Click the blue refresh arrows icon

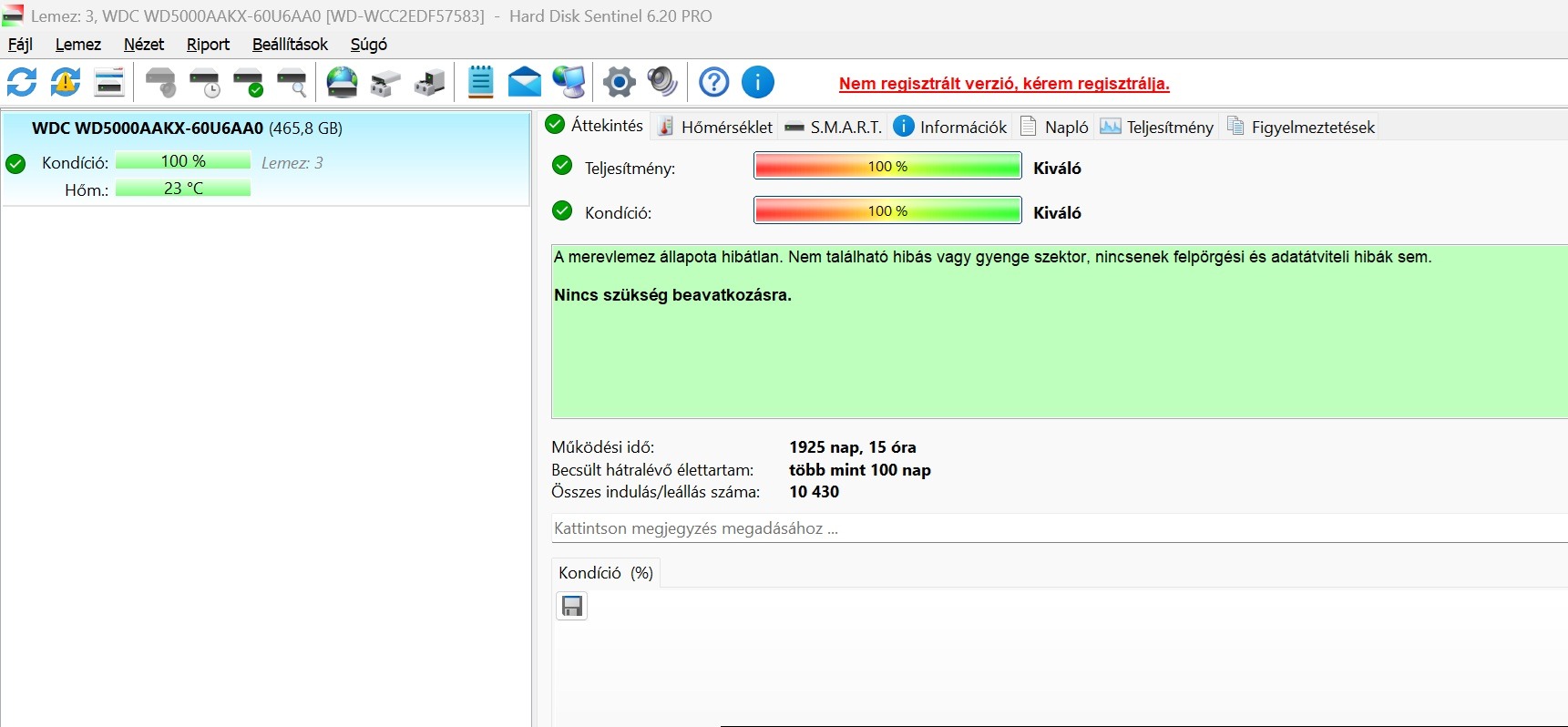coord(22,82)
